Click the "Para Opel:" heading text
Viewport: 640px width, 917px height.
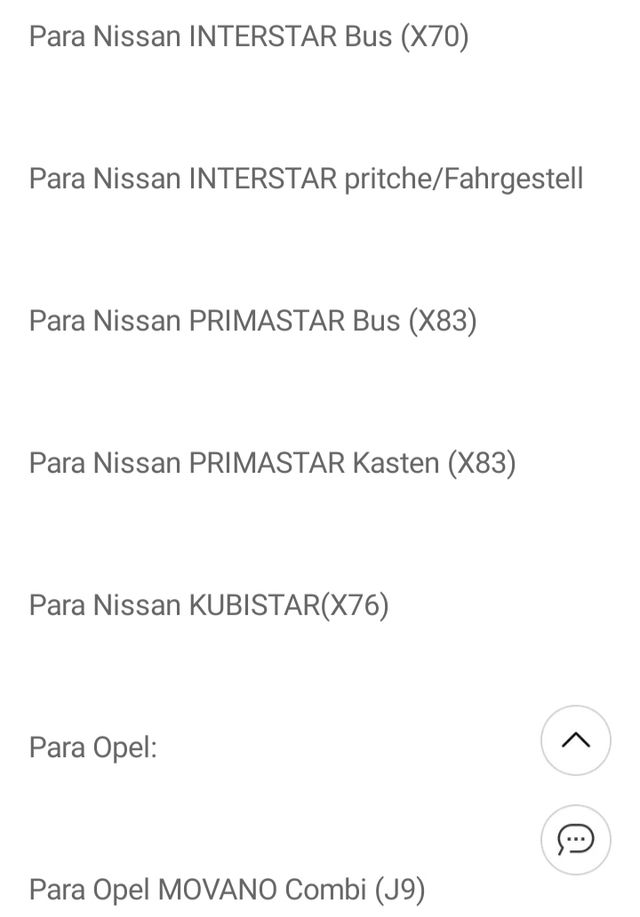coord(93,747)
